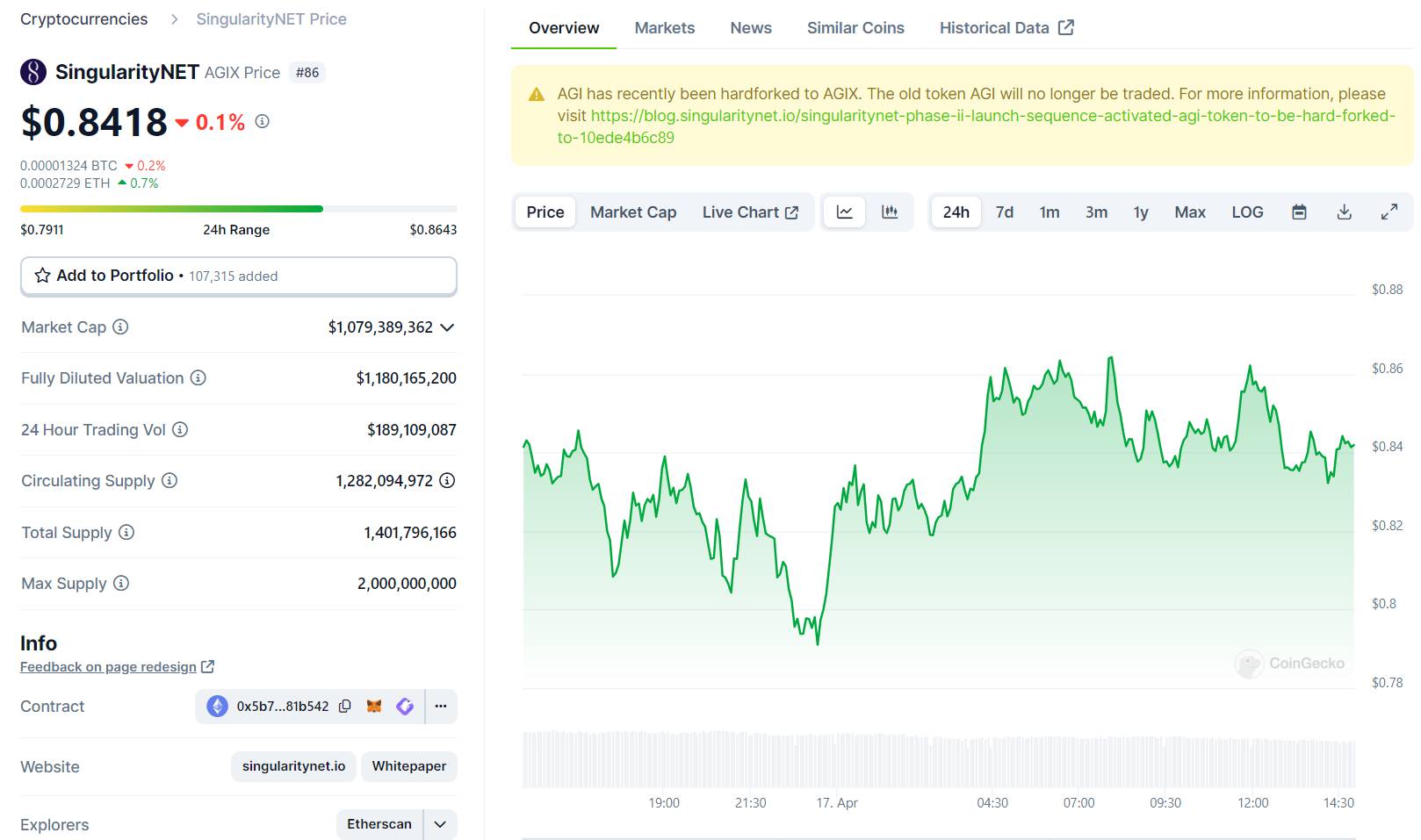This screenshot has height=840, width=1421.
Task: Show Max Supply info icon
Action: point(121,583)
